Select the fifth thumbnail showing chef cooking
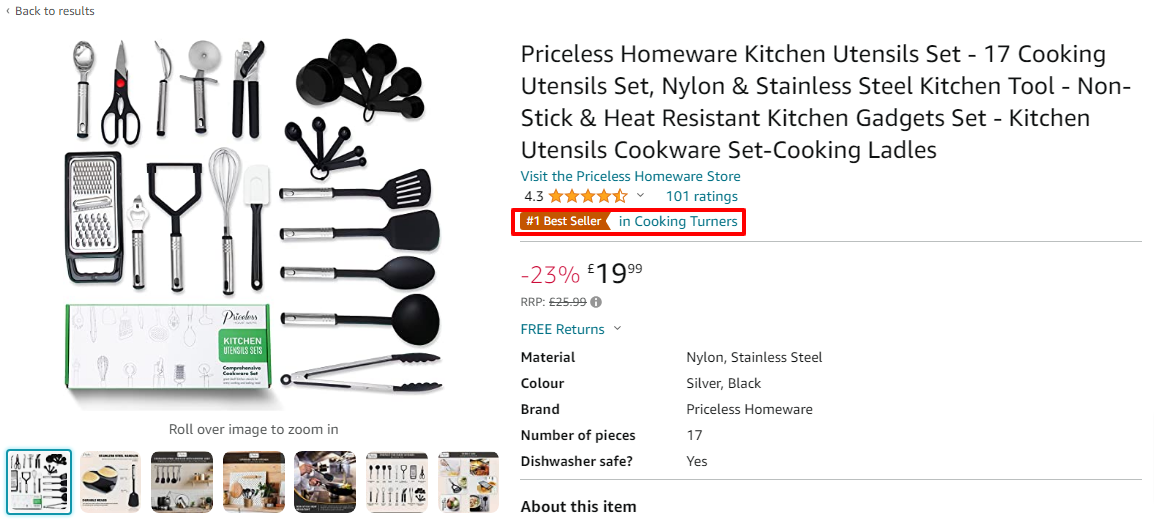 point(325,481)
